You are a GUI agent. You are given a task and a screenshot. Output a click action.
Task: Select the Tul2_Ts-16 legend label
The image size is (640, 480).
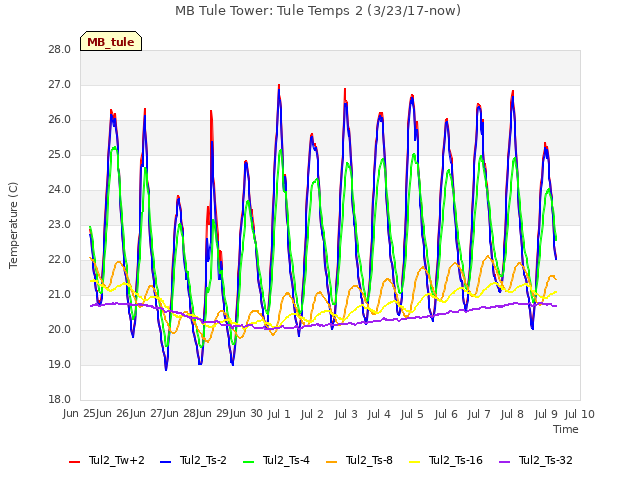click(x=456, y=460)
